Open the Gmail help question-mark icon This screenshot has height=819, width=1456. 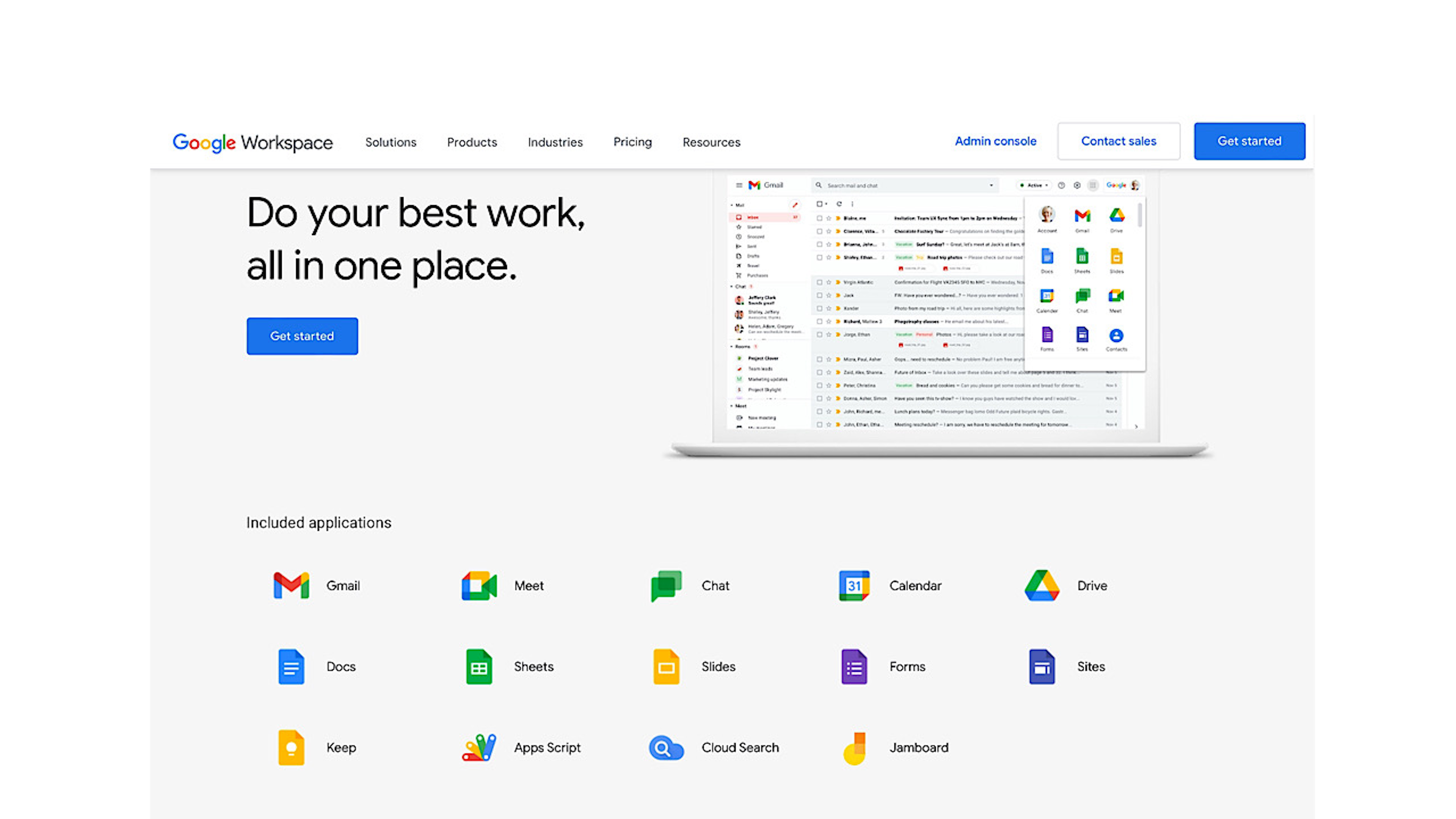1062,185
